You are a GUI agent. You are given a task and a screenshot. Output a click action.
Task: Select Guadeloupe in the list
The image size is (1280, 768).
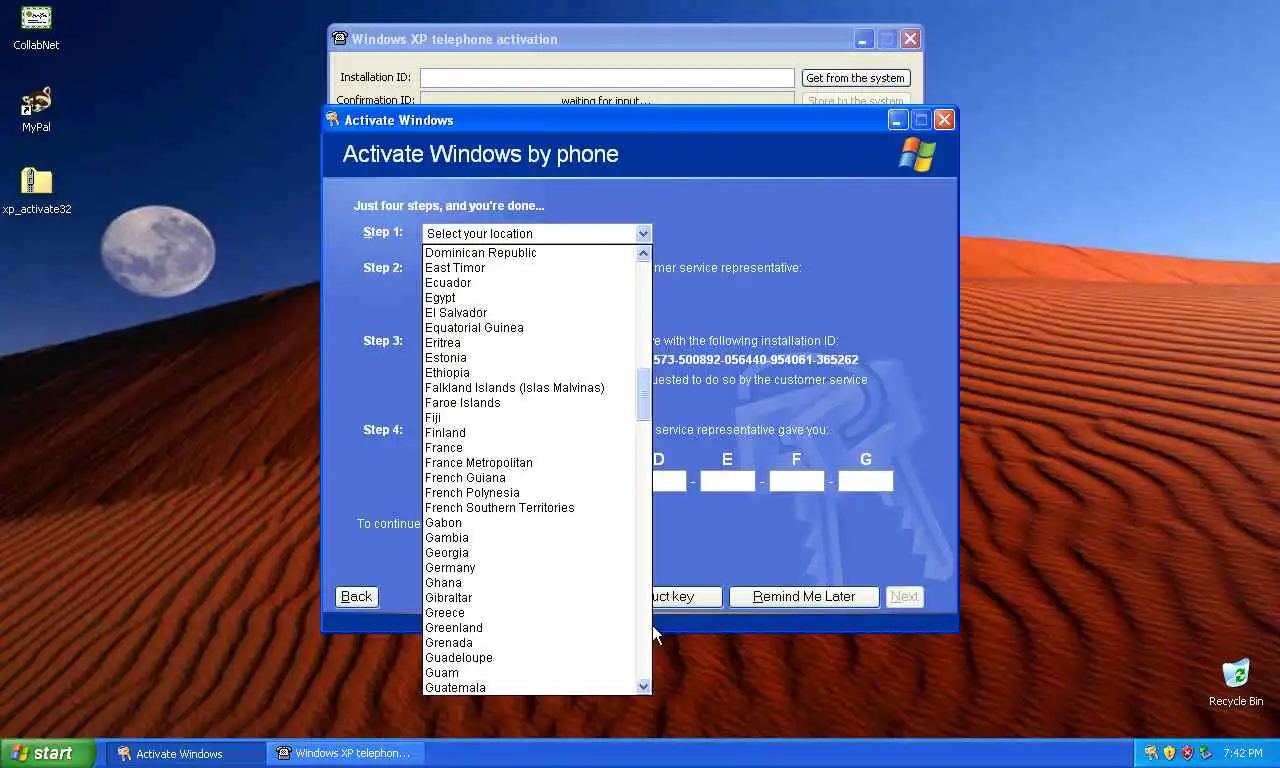point(530,658)
